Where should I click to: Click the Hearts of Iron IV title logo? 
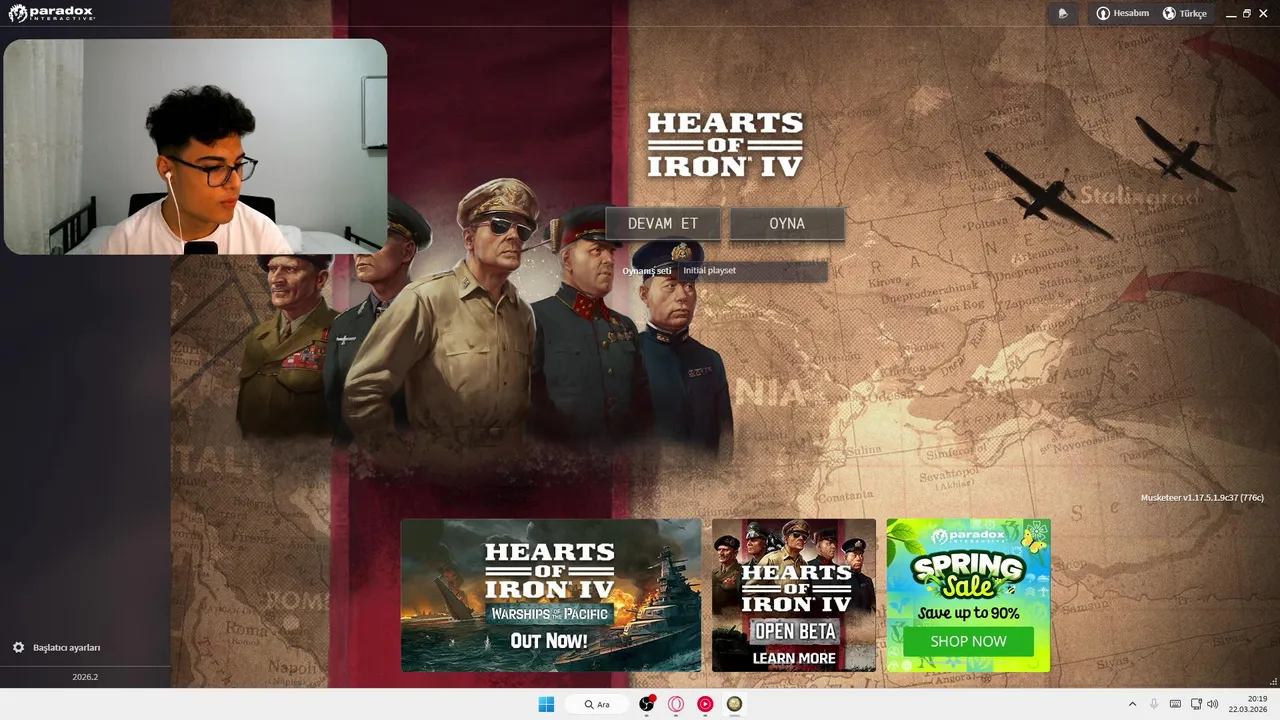tap(725, 145)
